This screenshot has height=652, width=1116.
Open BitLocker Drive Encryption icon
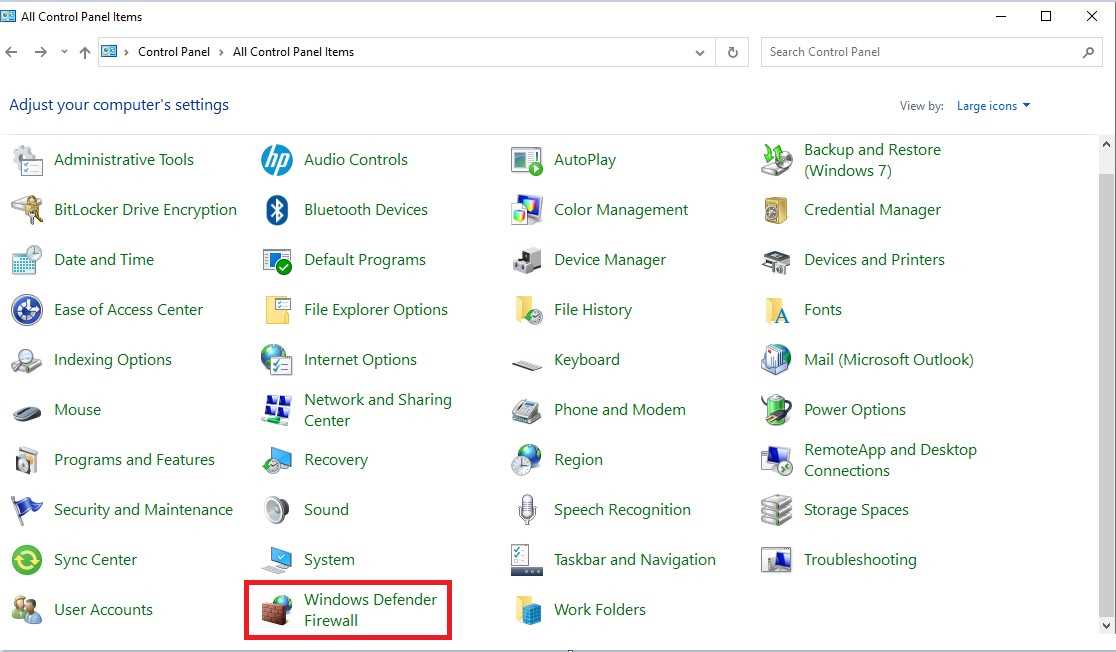27,210
